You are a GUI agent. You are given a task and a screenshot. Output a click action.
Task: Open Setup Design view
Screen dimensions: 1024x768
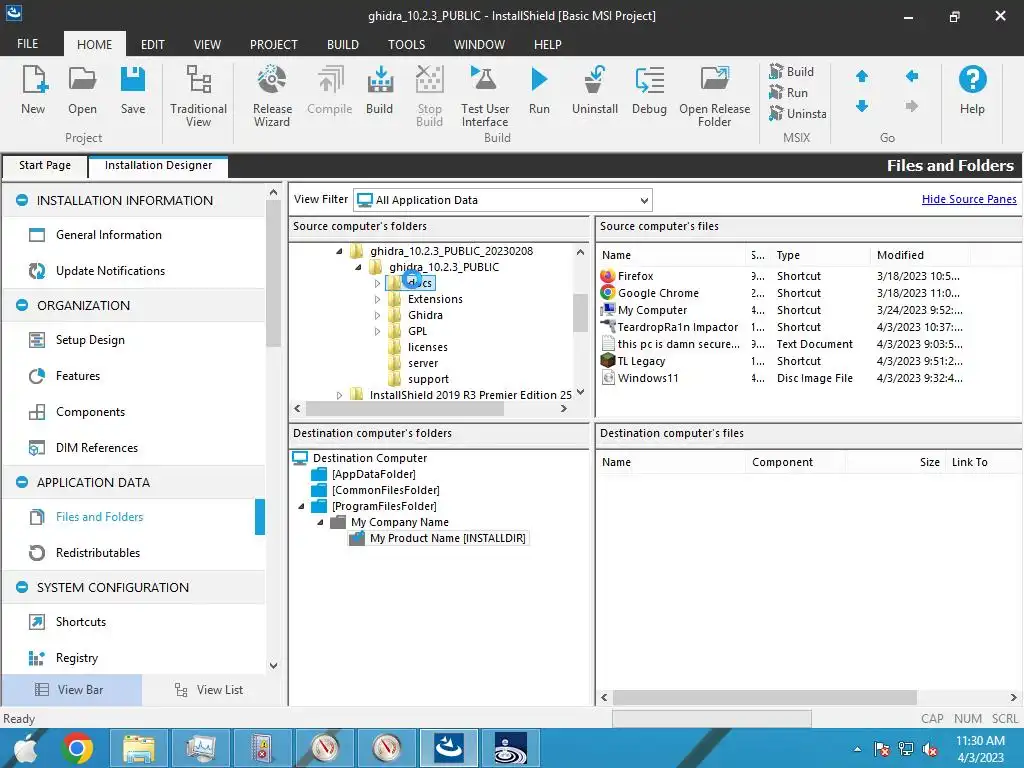point(90,340)
